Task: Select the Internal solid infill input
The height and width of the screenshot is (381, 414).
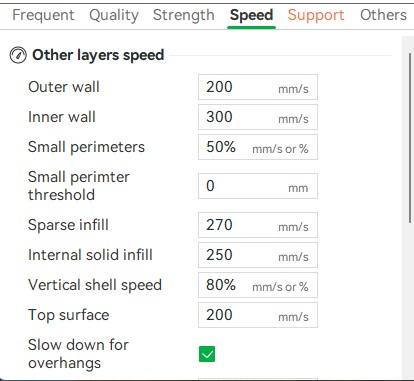Action: [x=258, y=255]
